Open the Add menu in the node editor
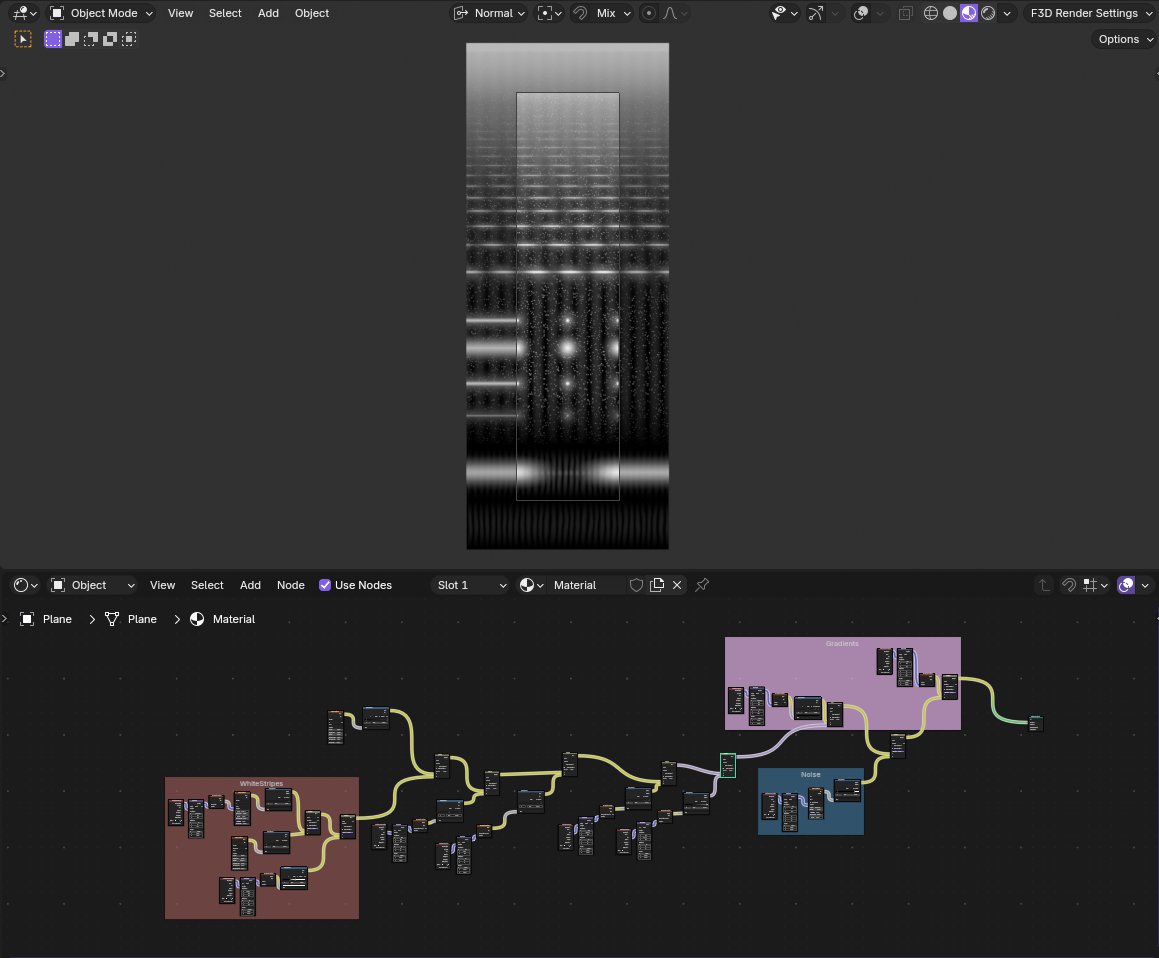The width and height of the screenshot is (1159, 958). (x=250, y=585)
